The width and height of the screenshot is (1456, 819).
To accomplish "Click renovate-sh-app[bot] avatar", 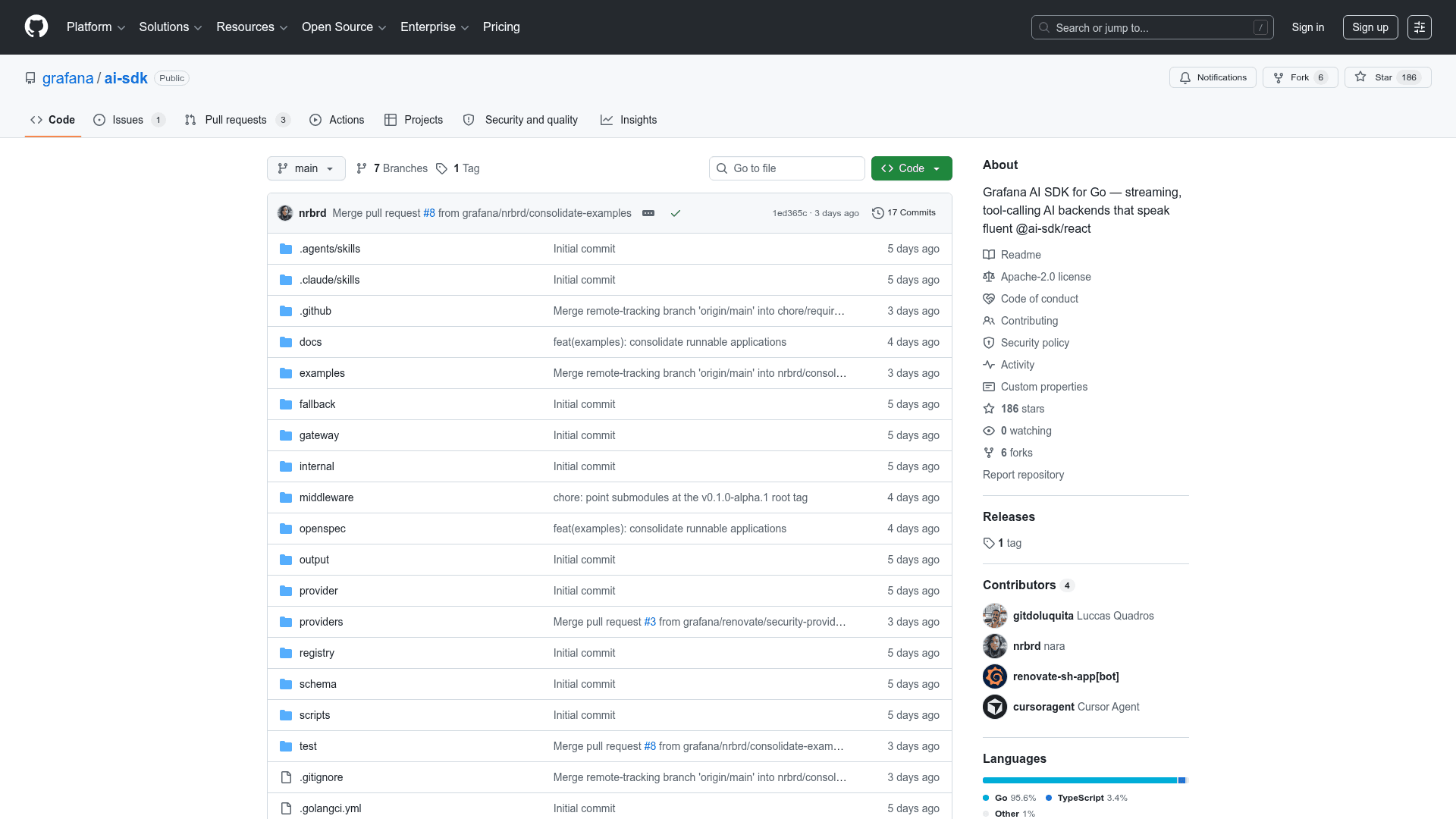I will click(995, 676).
